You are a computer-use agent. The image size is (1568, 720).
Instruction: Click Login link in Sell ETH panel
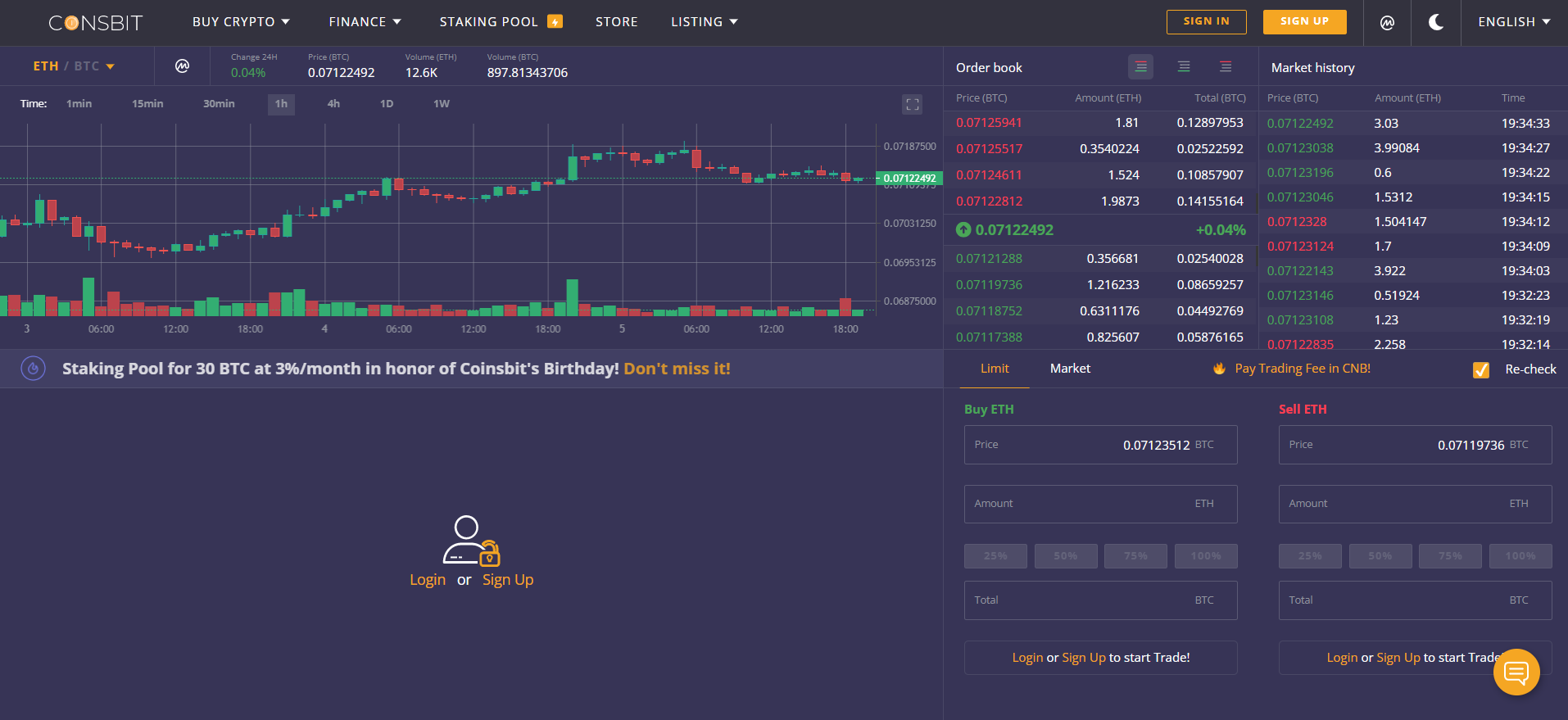tap(1342, 658)
